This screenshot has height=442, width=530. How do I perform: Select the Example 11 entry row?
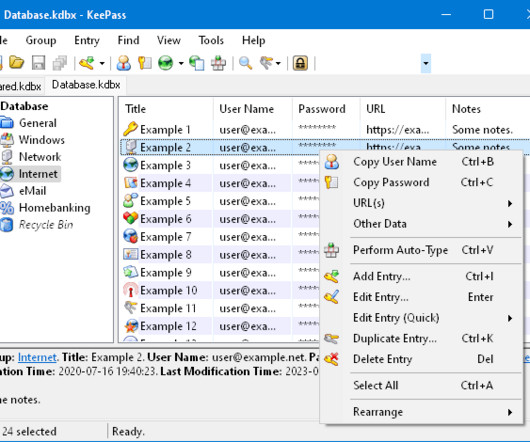click(x=220, y=308)
